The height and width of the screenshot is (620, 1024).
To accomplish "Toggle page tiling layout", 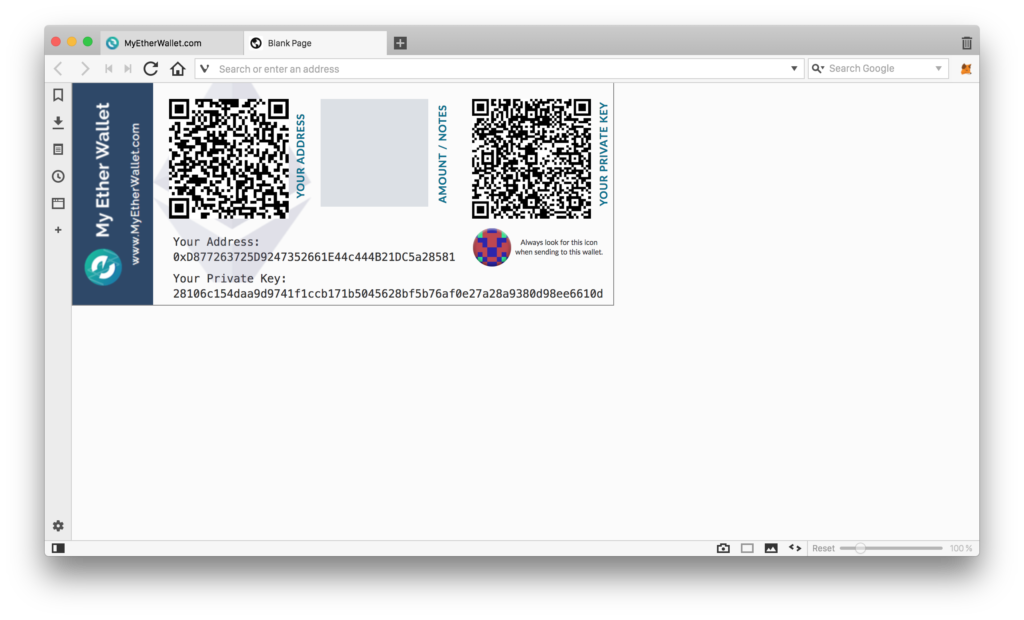I will coord(747,548).
